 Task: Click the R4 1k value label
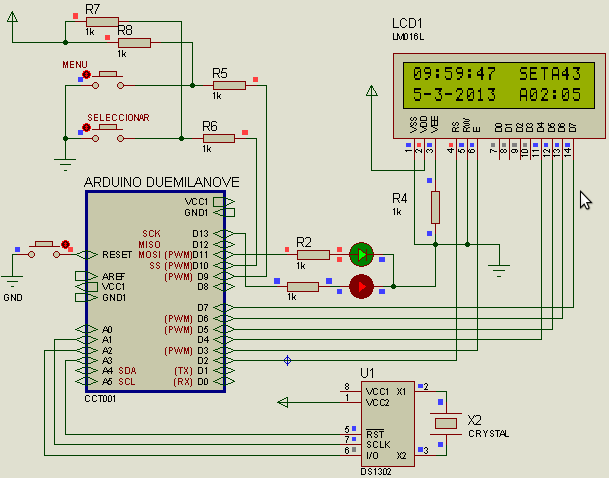point(397,212)
